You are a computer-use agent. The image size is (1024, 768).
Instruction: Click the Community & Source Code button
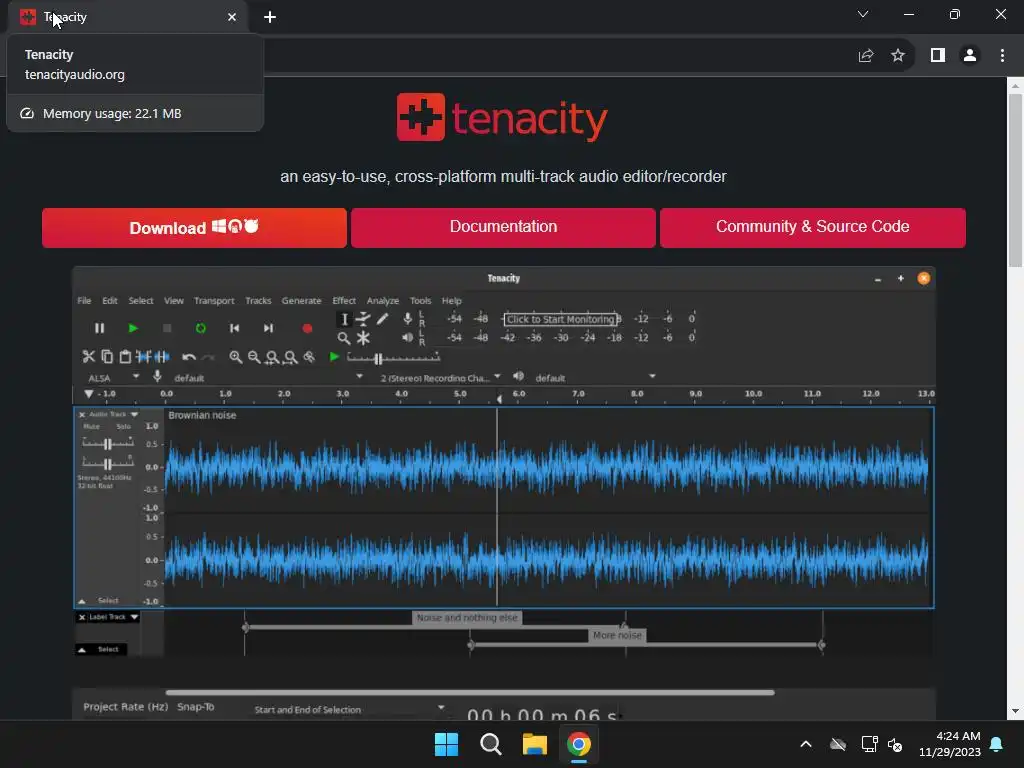[812, 228]
